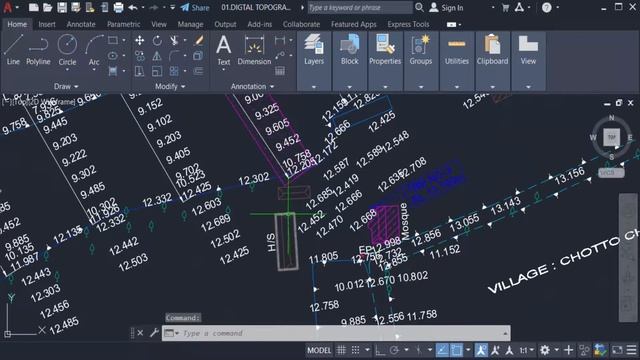Insert a Table from Annotation panel

280,71
